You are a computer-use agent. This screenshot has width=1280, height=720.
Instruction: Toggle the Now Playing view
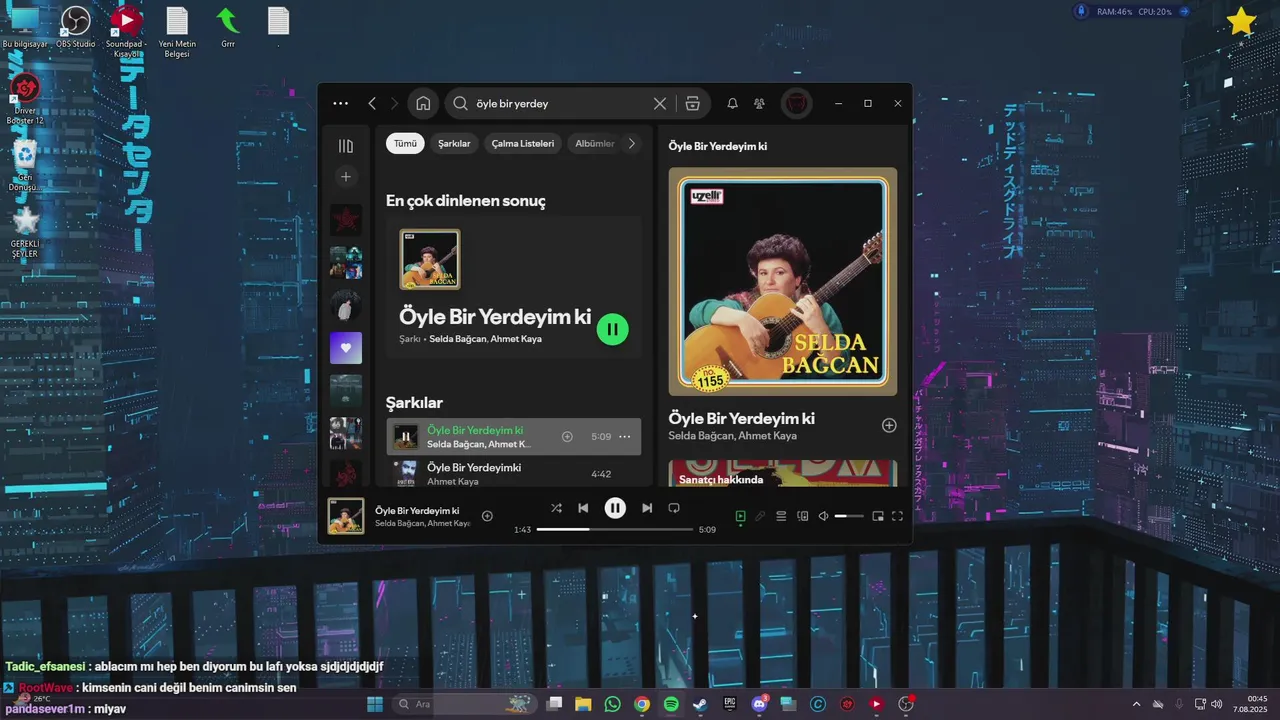pos(741,516)
